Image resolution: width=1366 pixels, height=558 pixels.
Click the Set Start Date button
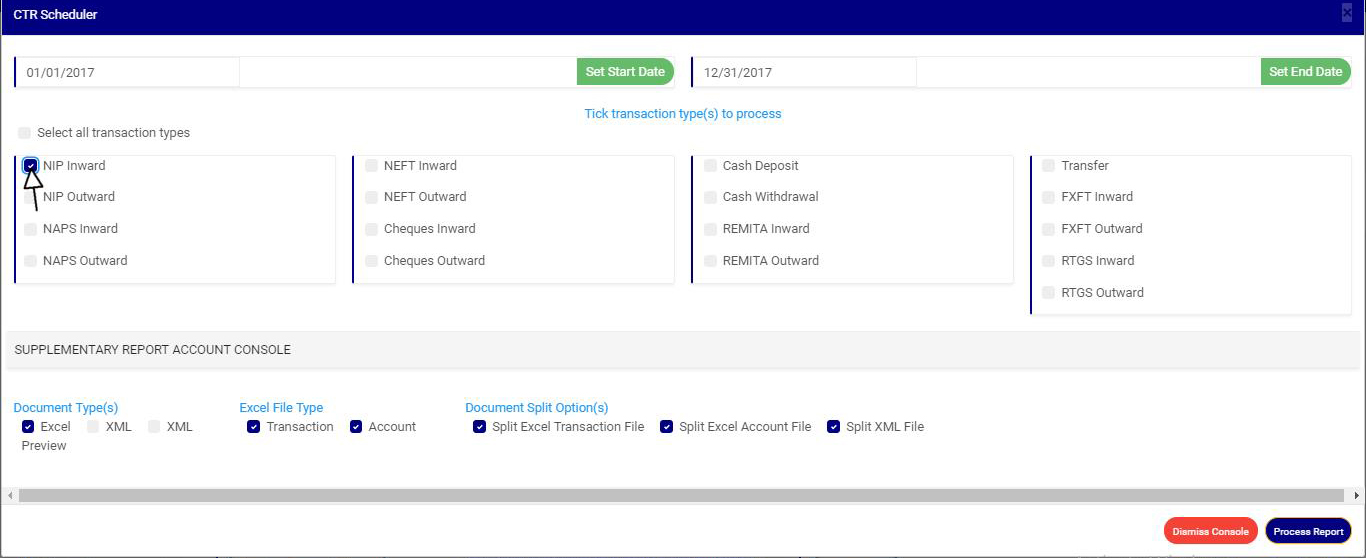(625, 72)
